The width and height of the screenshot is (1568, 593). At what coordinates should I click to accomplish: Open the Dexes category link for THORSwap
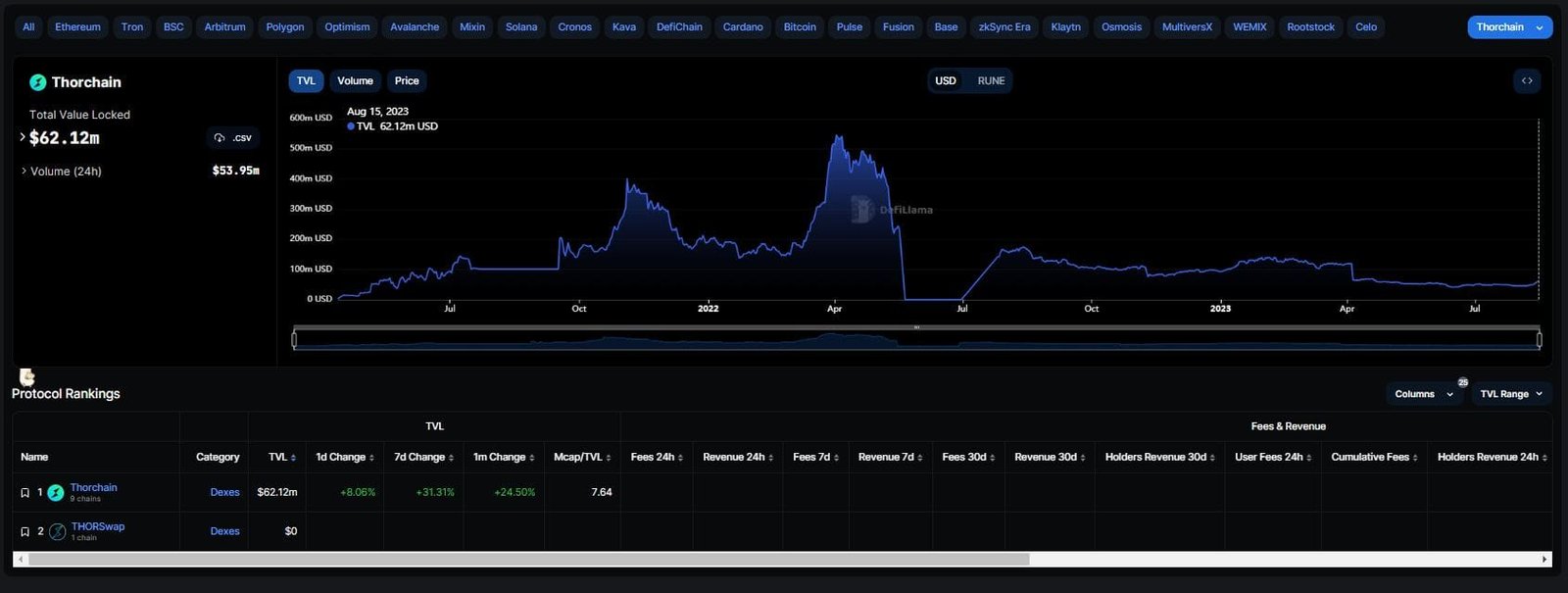(224, 531)
